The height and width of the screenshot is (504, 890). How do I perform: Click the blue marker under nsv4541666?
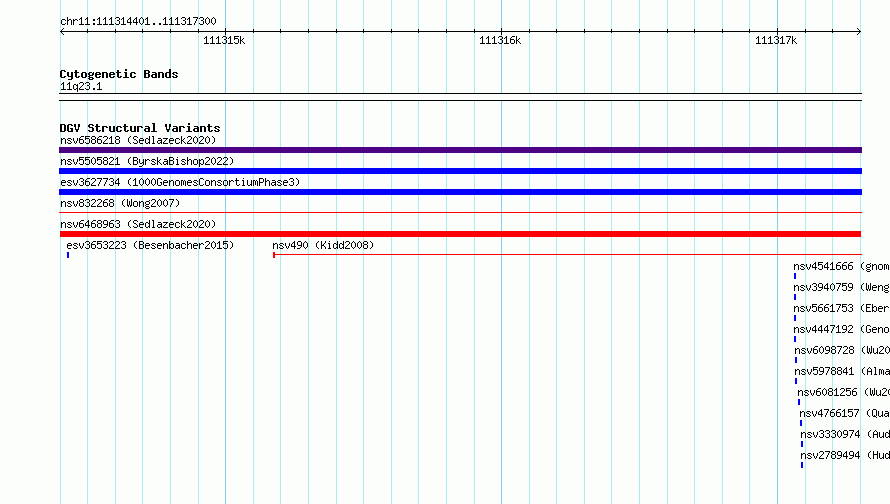795,276
